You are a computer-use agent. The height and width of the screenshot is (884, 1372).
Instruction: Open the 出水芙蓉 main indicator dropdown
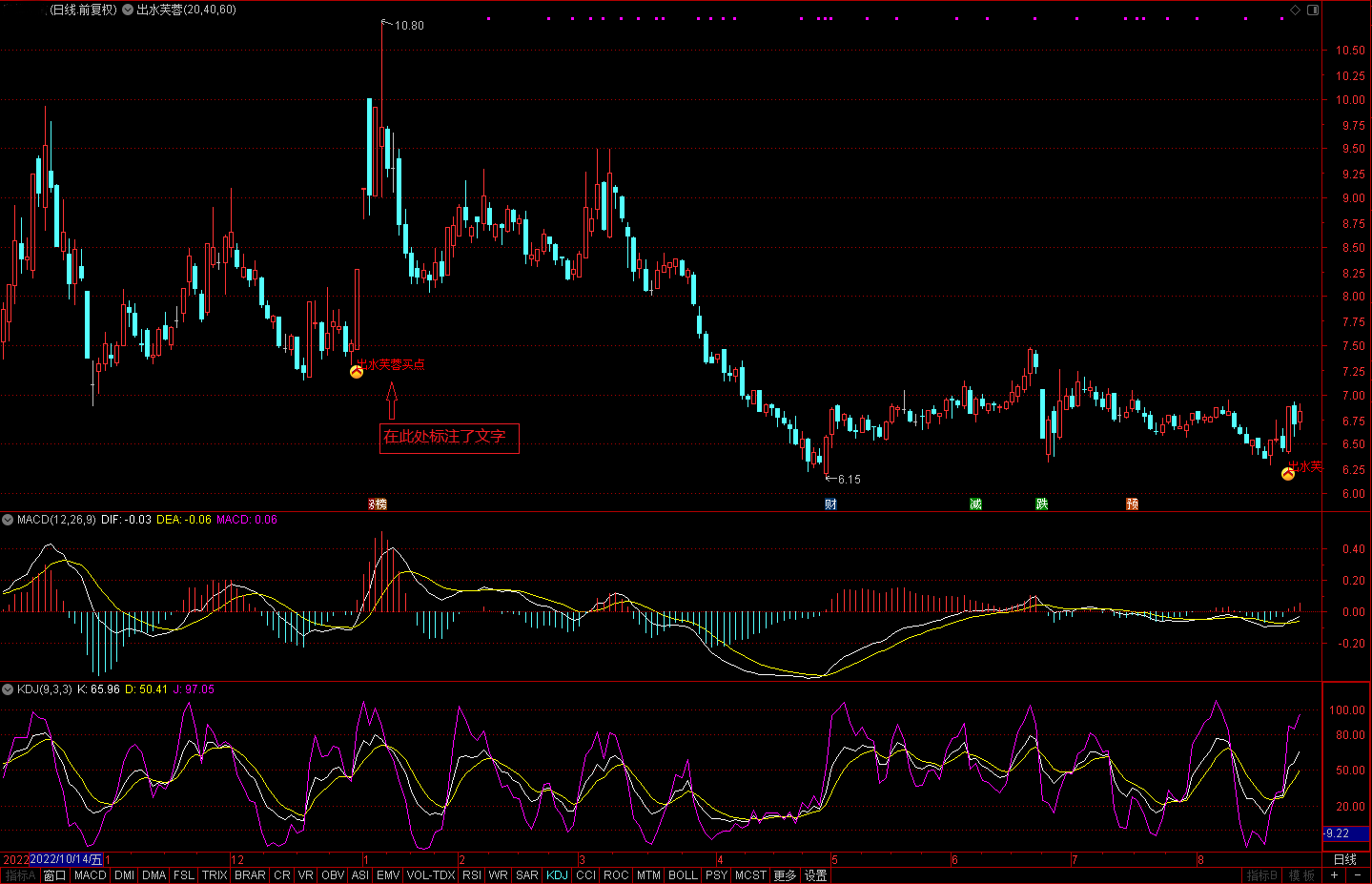(128, 10)
